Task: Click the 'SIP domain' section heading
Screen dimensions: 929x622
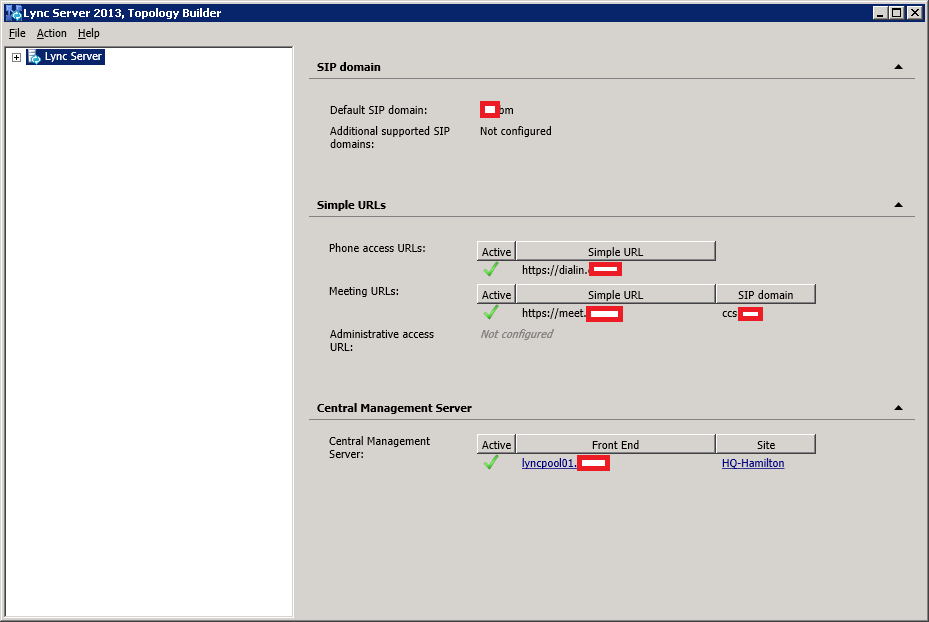Action: pos(348,67)
